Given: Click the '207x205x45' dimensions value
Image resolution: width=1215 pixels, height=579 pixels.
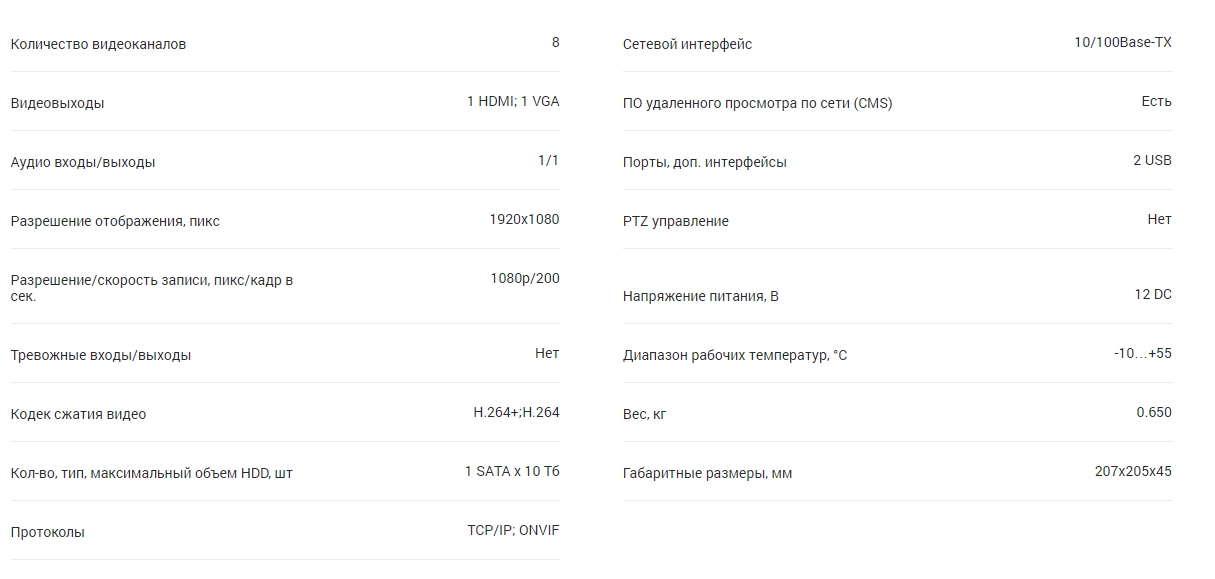Looking at the screenshot, I should pos(1133,471).
